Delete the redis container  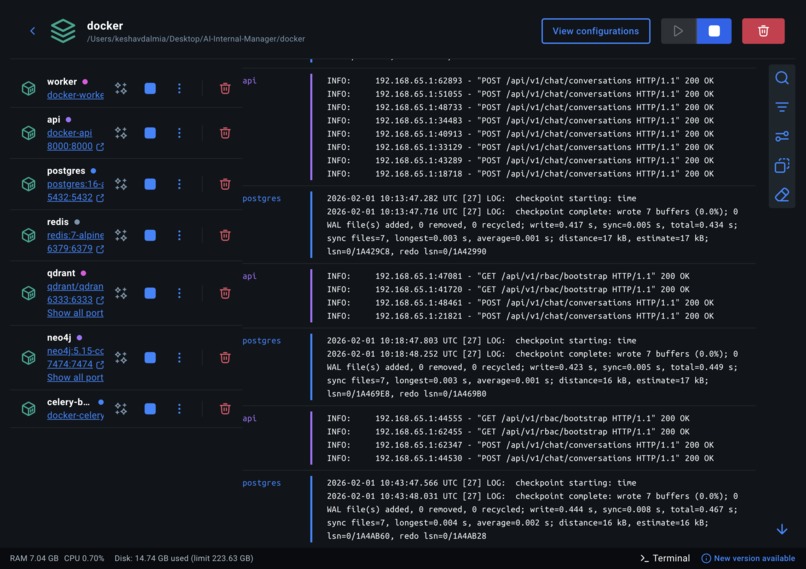click(x=225, y=235)
